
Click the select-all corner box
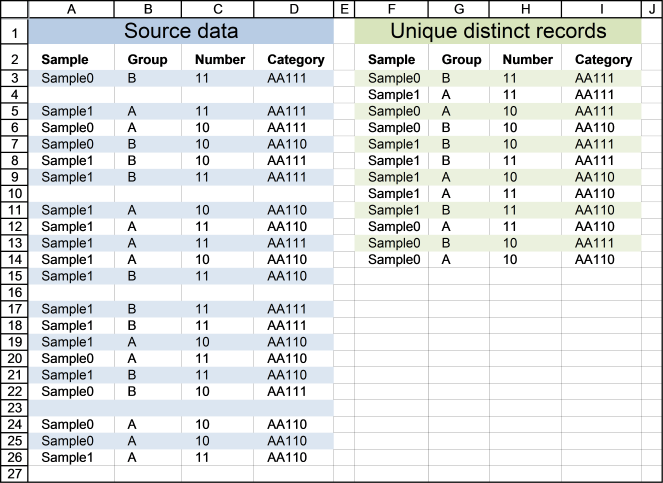click(x=14, y=9)
